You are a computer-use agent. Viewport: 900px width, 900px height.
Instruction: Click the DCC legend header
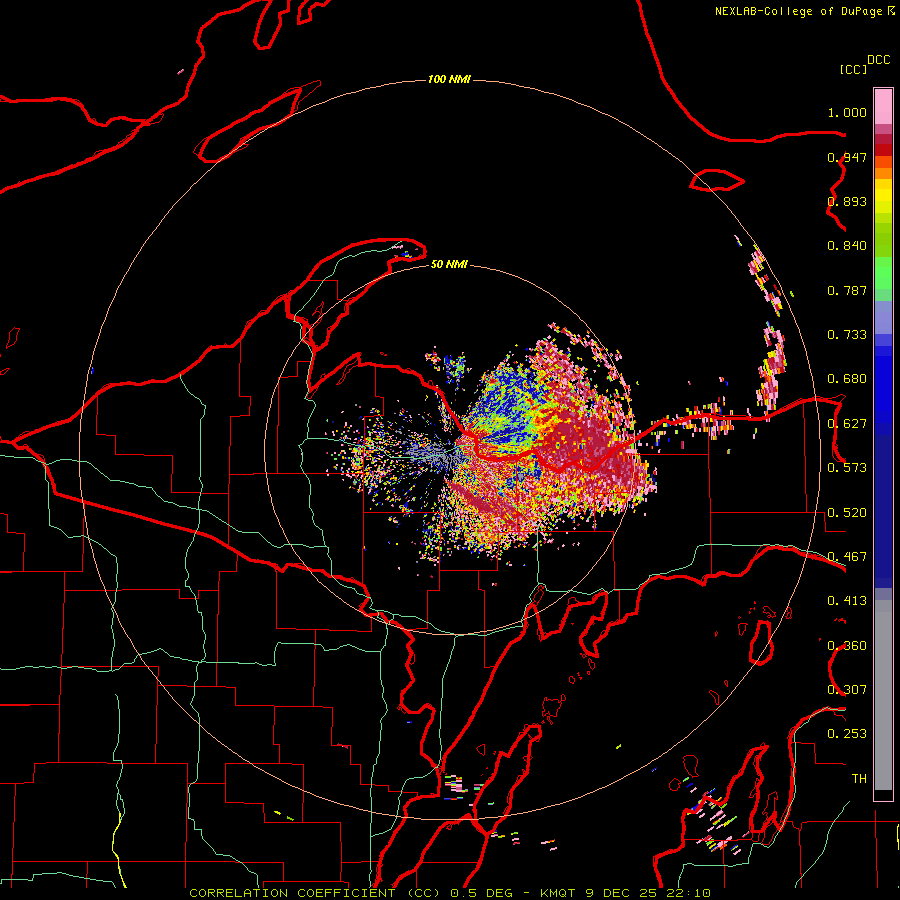[878, 60]
